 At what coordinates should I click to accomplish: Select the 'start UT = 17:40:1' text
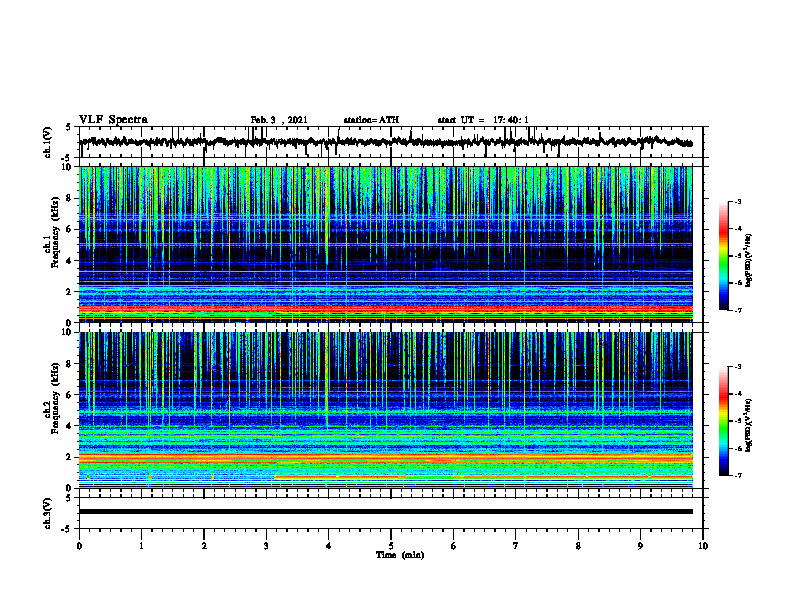(483, 120)
